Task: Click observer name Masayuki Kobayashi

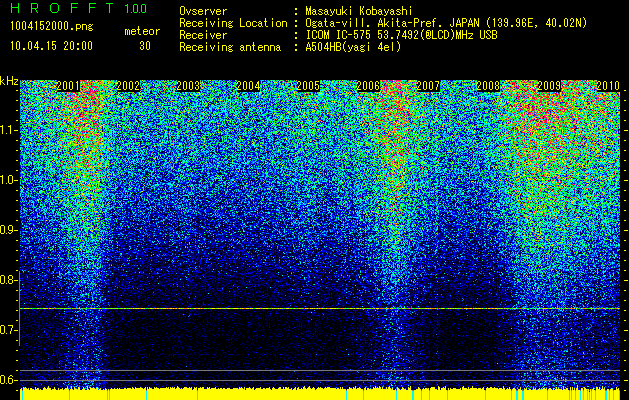Action: (359, 11)
